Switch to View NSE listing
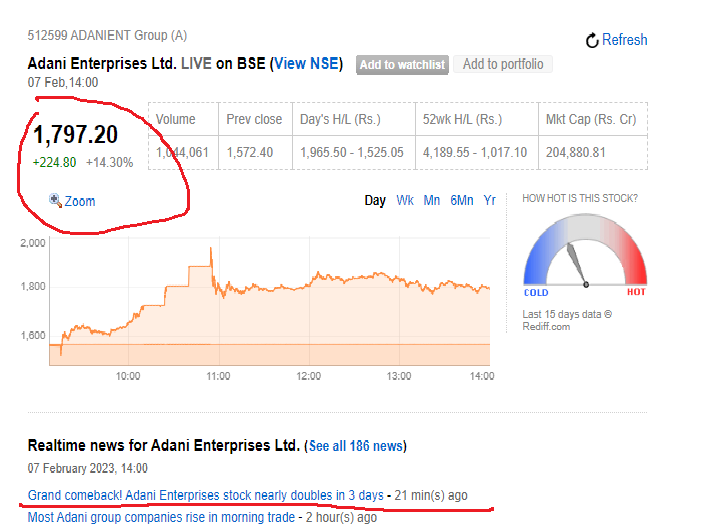Screen dimensions: 709x531 click(x=306, y=64)
